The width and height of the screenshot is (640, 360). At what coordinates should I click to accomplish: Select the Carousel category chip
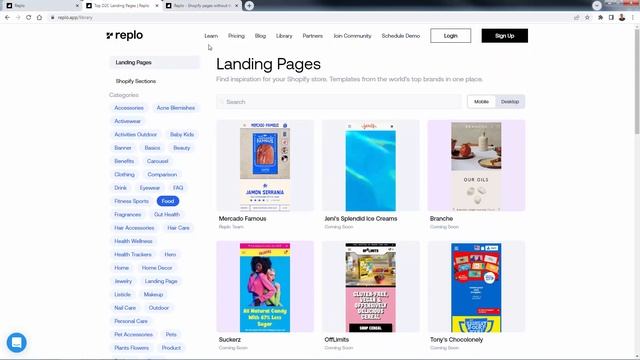pos(158,161)
